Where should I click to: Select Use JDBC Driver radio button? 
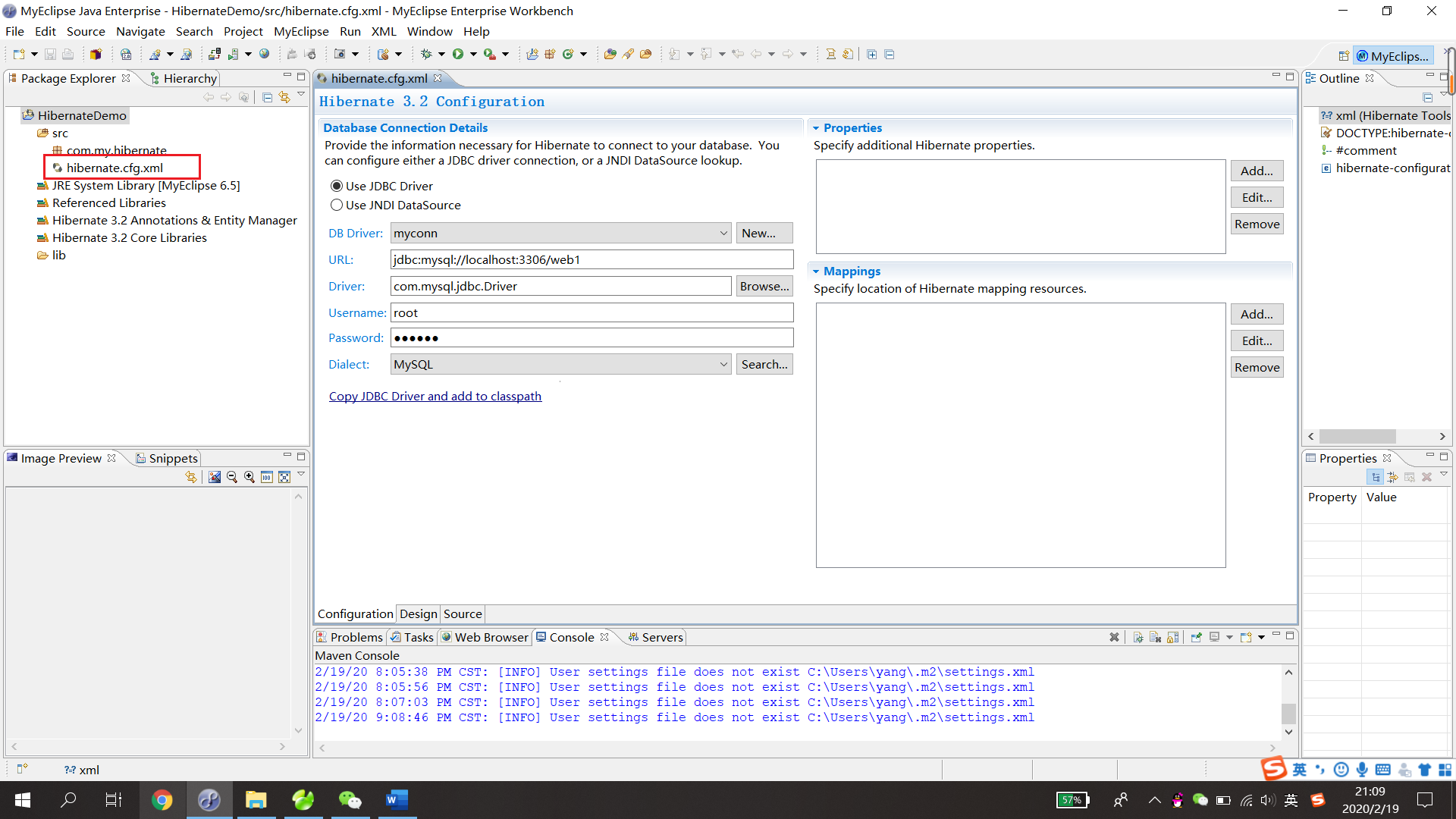337,186
